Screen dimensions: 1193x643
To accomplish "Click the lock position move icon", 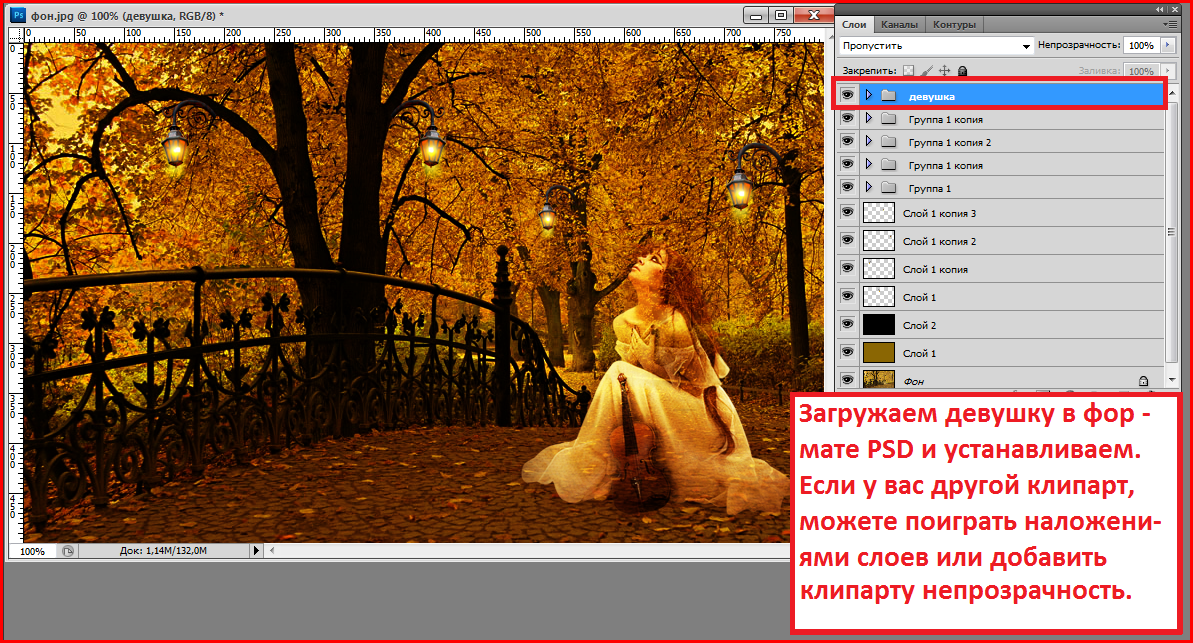I will pyautogui.click(x=945, y=71).
